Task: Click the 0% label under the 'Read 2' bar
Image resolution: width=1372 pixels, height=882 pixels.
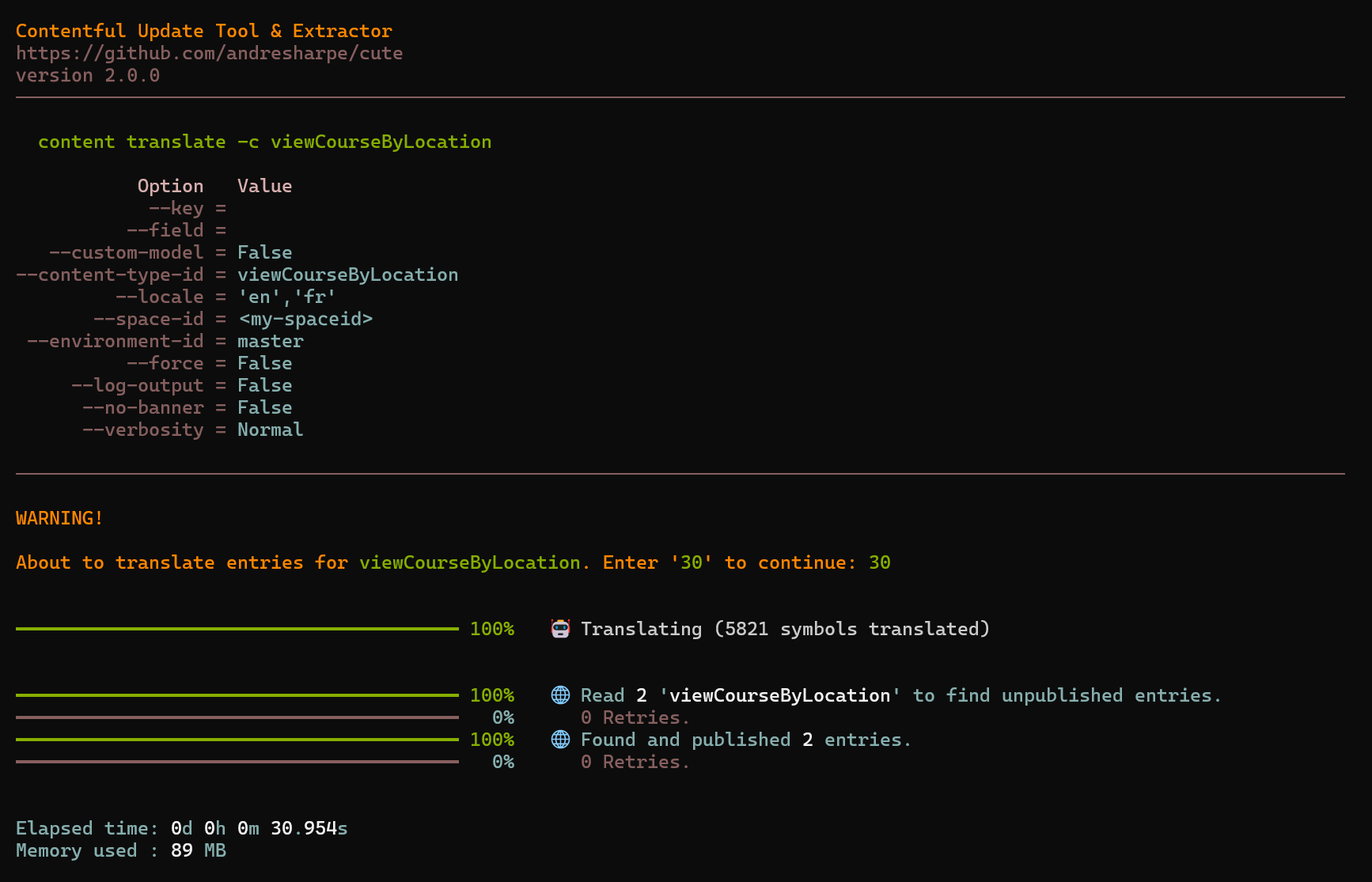Action: coord(503,717)
